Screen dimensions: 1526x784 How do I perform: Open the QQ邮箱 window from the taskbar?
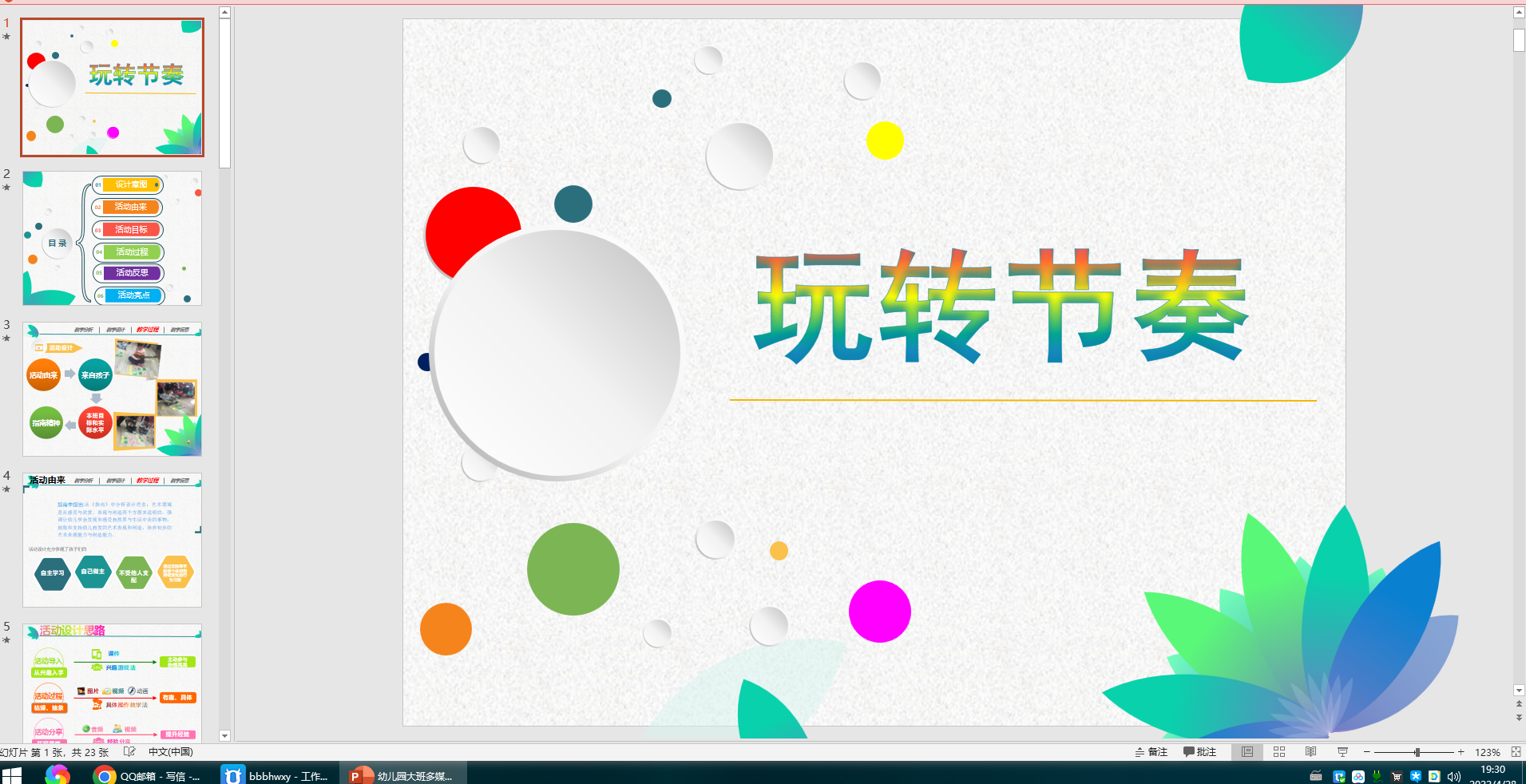148,774
